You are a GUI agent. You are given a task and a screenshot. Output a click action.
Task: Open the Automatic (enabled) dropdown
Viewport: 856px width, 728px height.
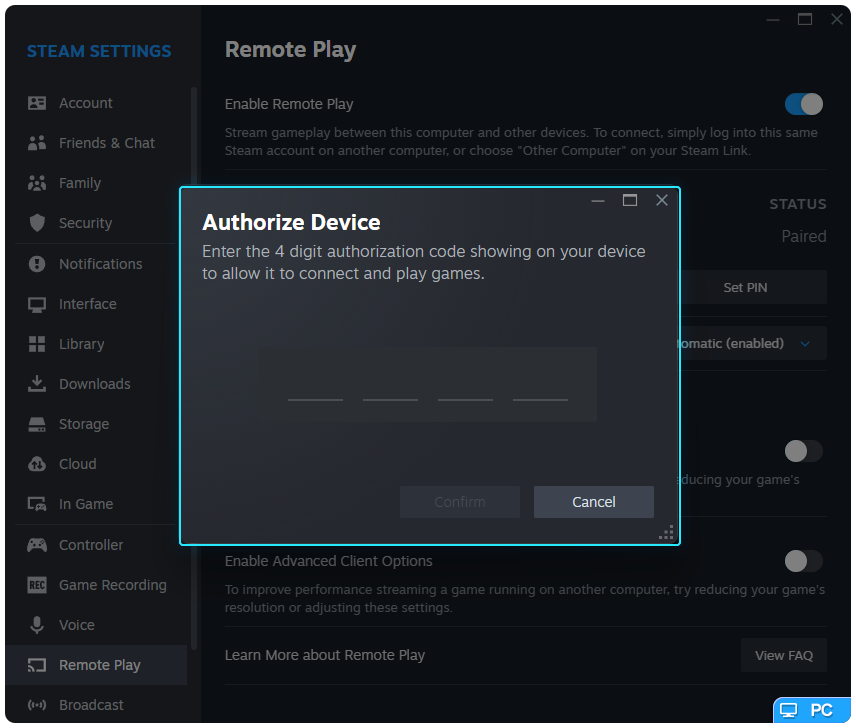(753, 343)
